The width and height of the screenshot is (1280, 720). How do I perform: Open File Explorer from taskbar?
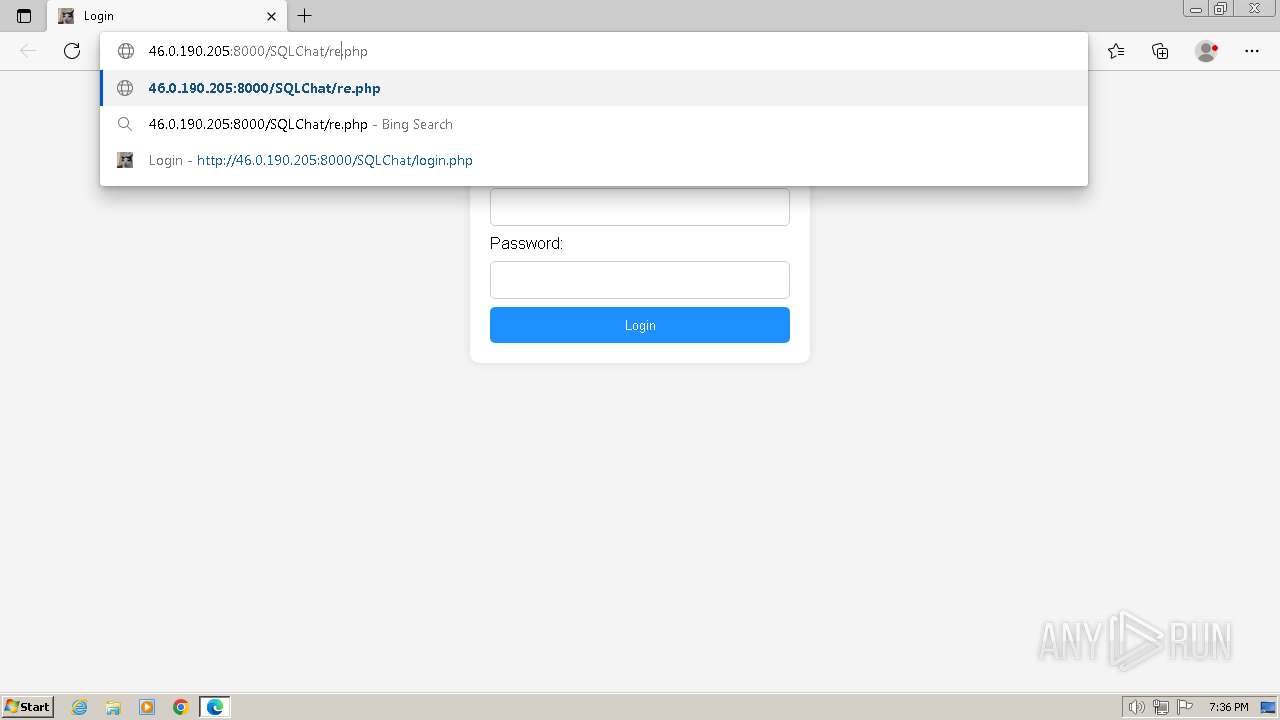tap(113, 707)
